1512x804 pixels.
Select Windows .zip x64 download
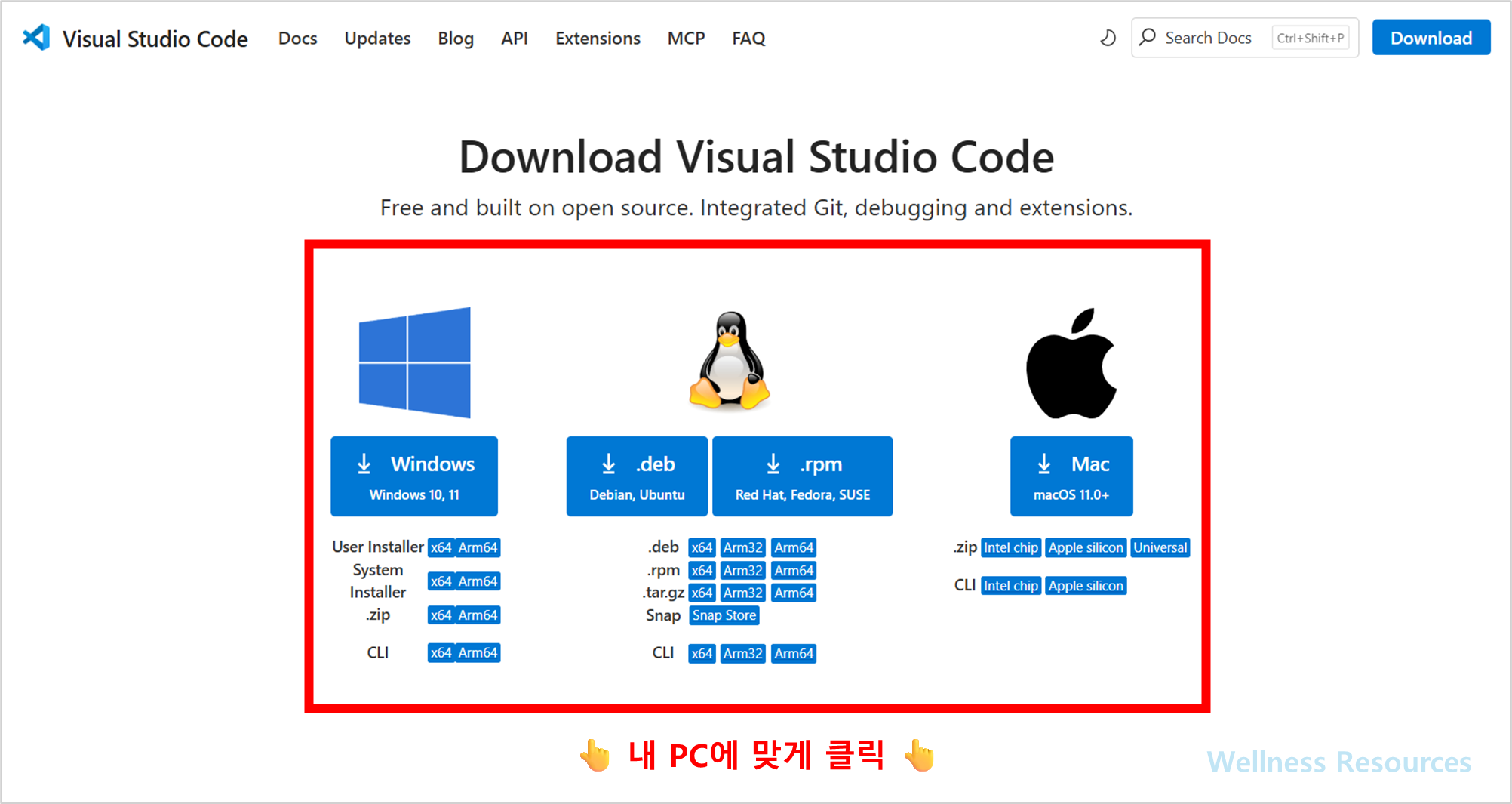441,615
